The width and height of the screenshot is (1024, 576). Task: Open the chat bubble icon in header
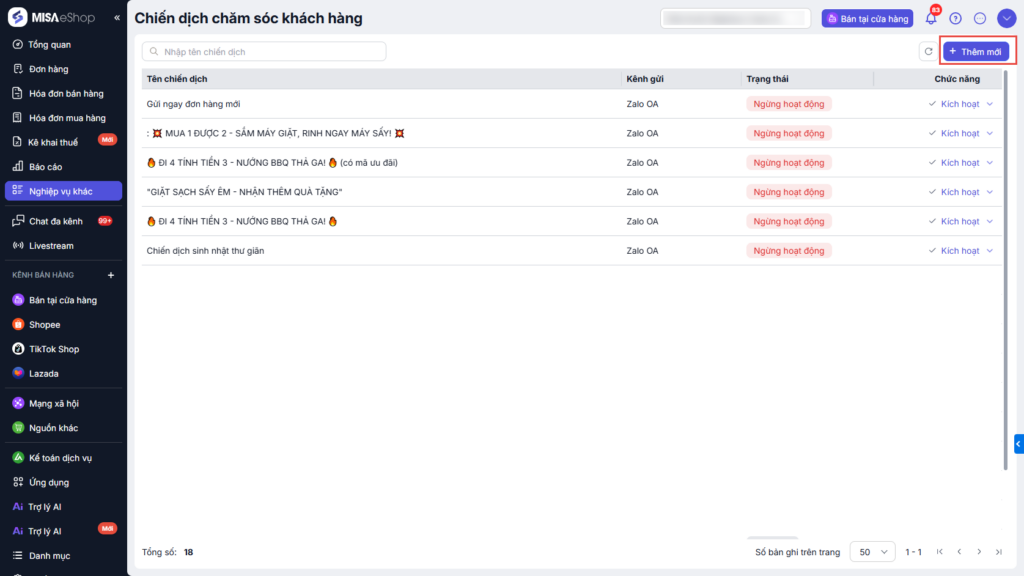(980, 18)
